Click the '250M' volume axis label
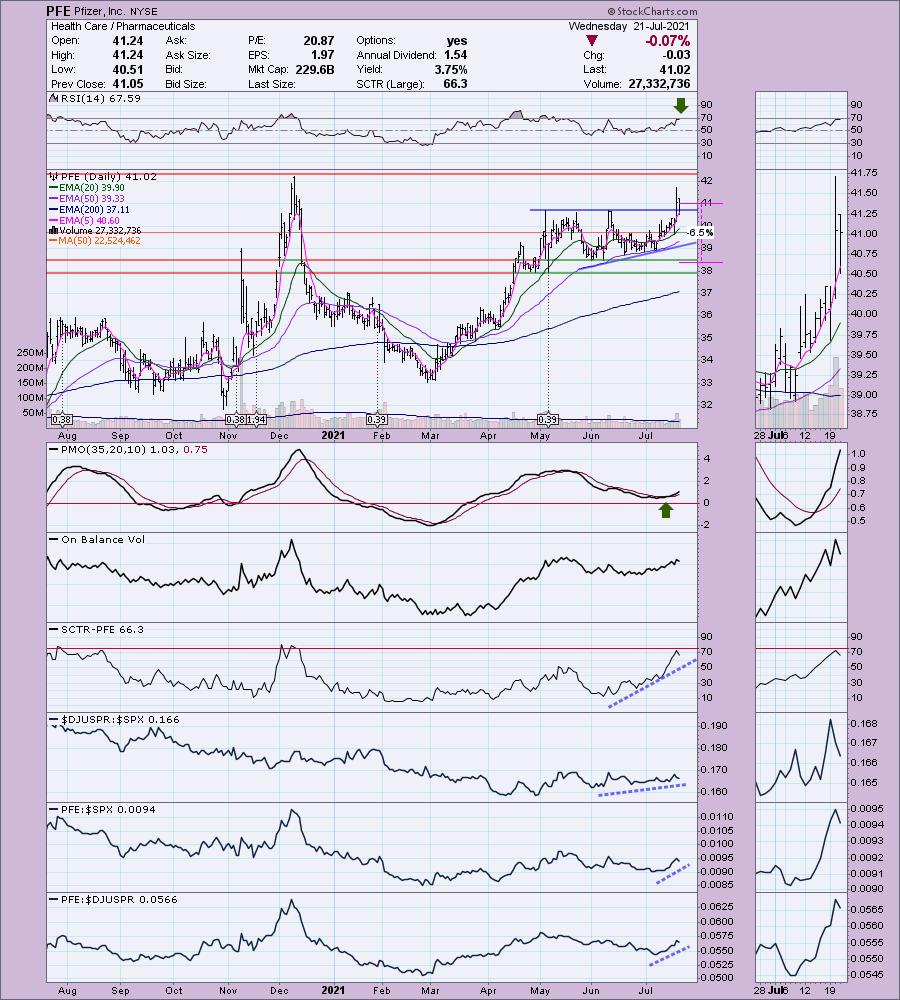 click(x=31, y=353)
